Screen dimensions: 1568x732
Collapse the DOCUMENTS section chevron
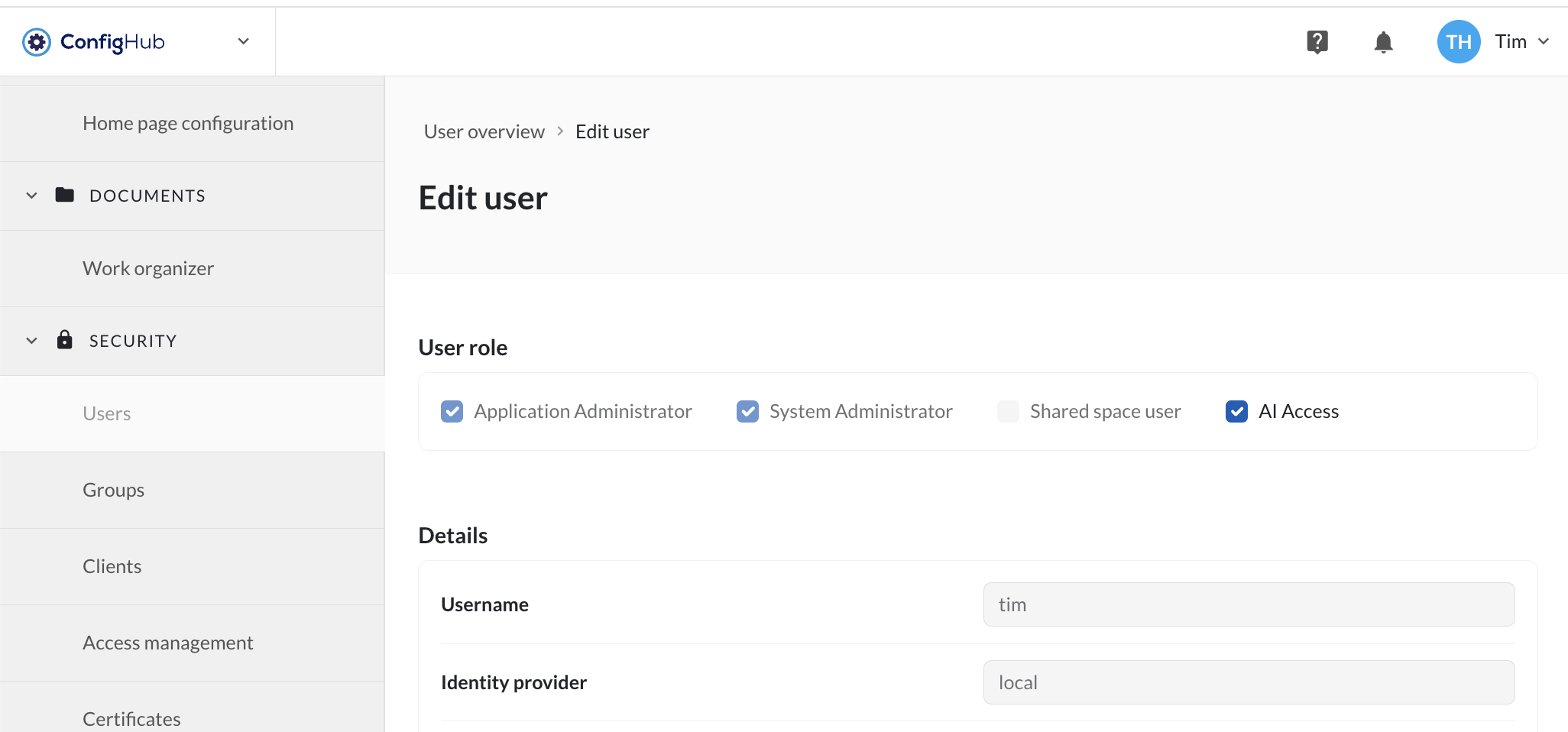click(31, 196)
